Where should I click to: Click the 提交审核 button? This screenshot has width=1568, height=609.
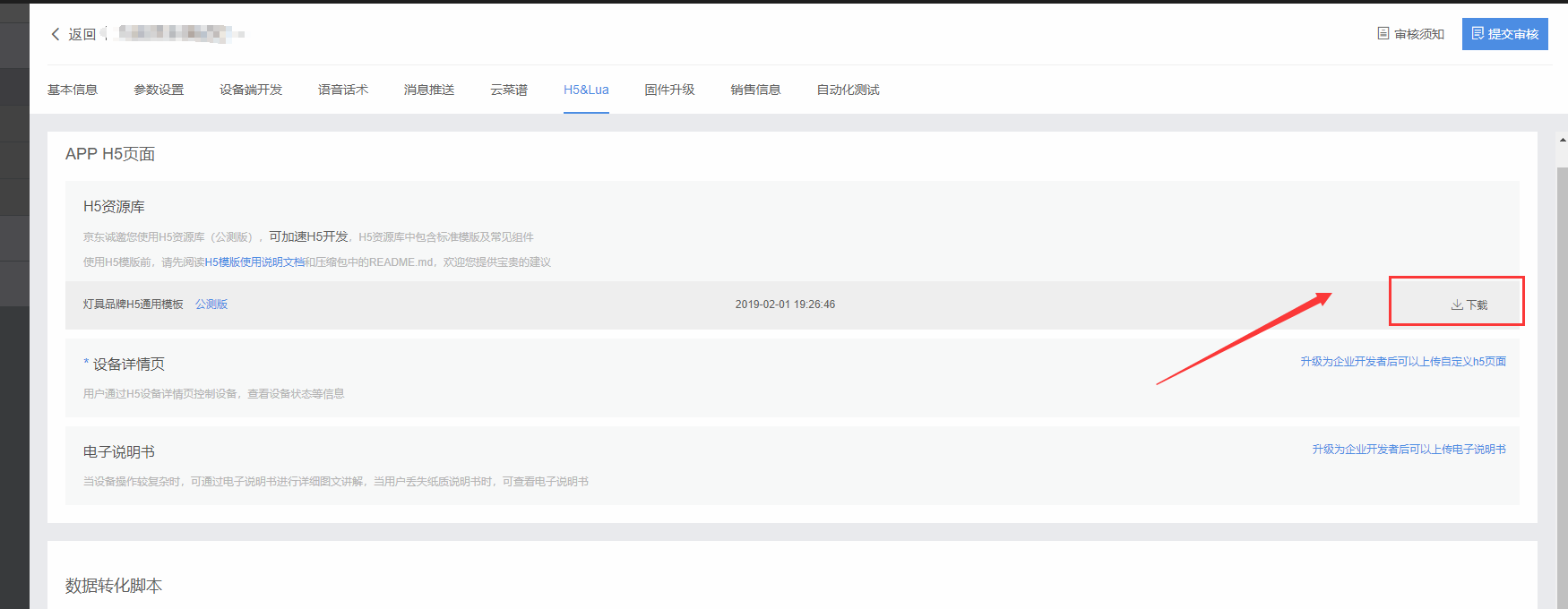tap(1504, 34)
